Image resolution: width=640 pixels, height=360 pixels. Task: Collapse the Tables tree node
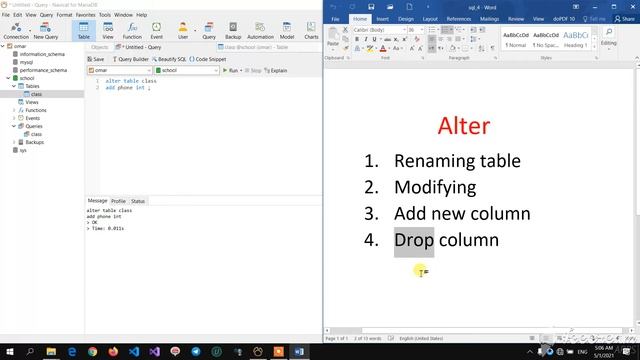[x=14, y=86]
